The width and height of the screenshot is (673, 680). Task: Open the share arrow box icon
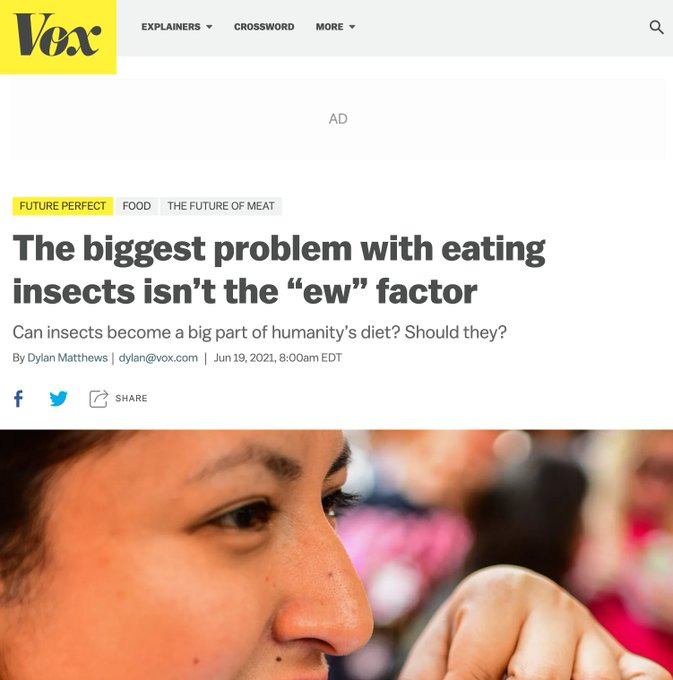[x=98, y=399]
